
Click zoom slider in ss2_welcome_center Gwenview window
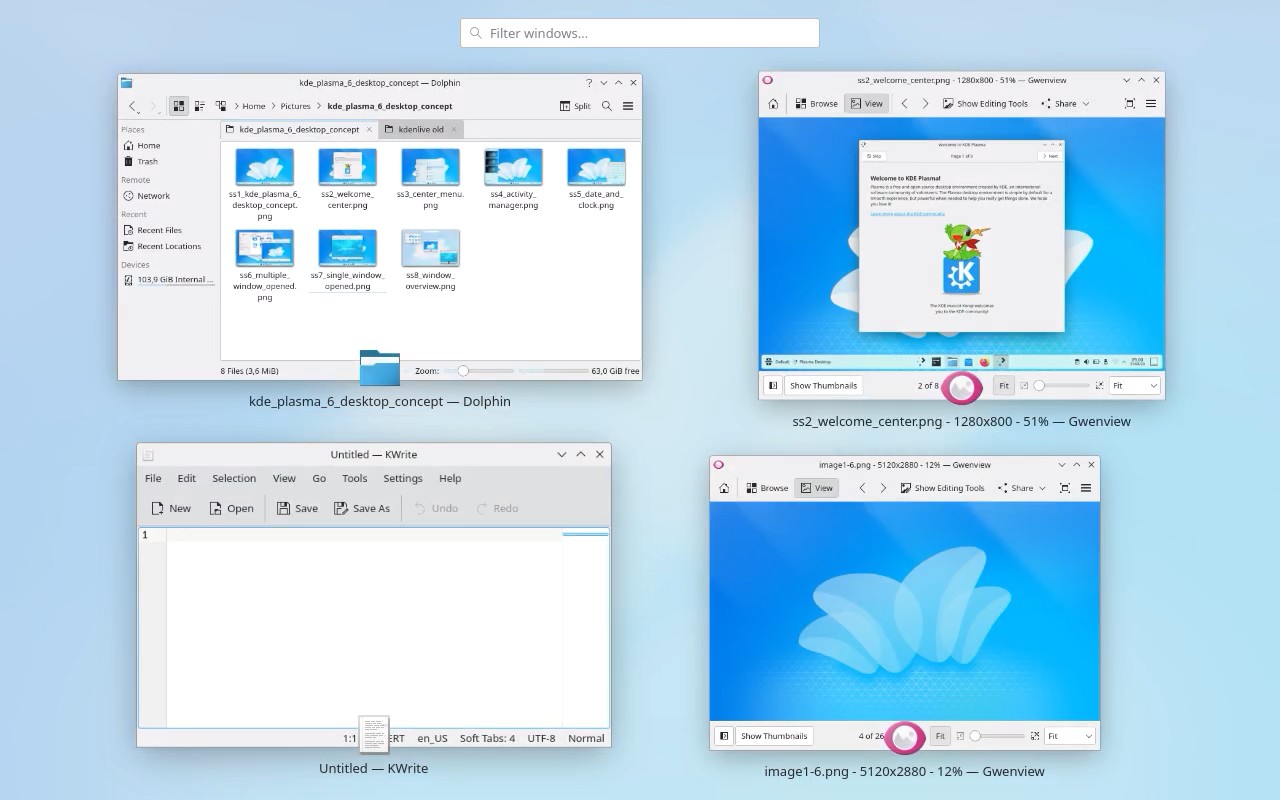click(1062, 385)
